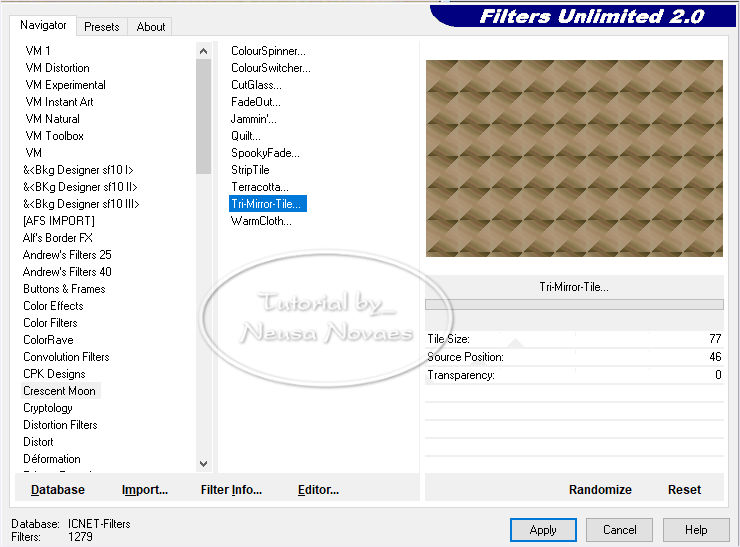Choose &<Bkg Designer sf10 I> category
Screen dimensions: 740x547
(x=78, y=169)
